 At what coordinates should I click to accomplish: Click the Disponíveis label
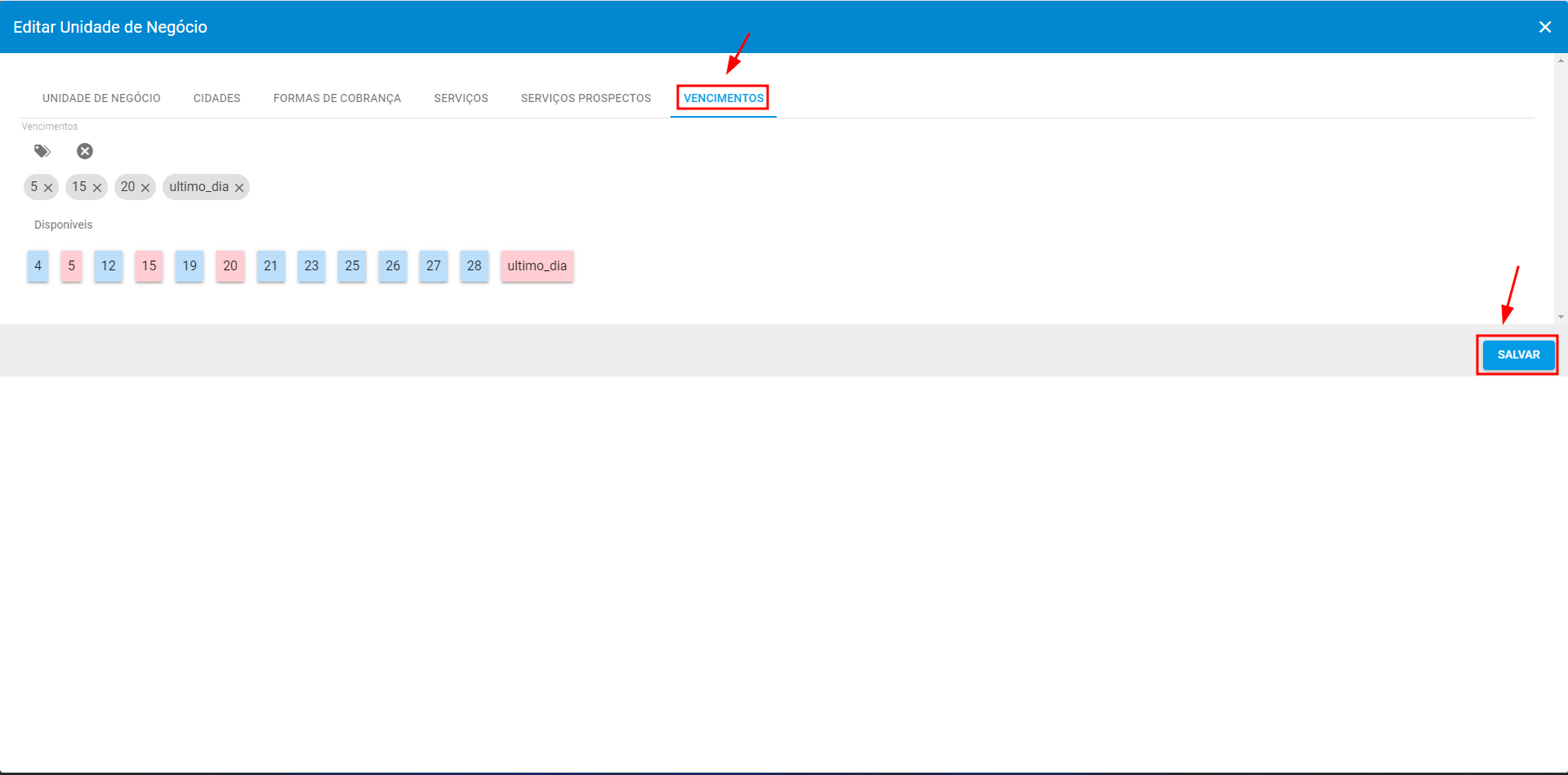63,225
